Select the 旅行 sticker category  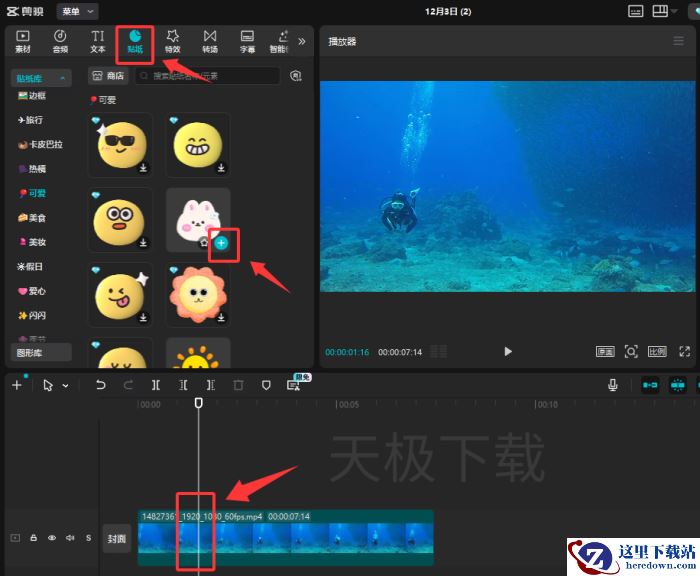[x=30, y=120]
